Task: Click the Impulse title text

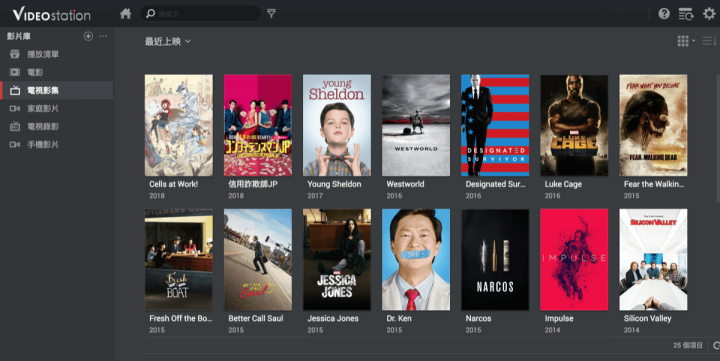Action: click(x=559, y=318)
